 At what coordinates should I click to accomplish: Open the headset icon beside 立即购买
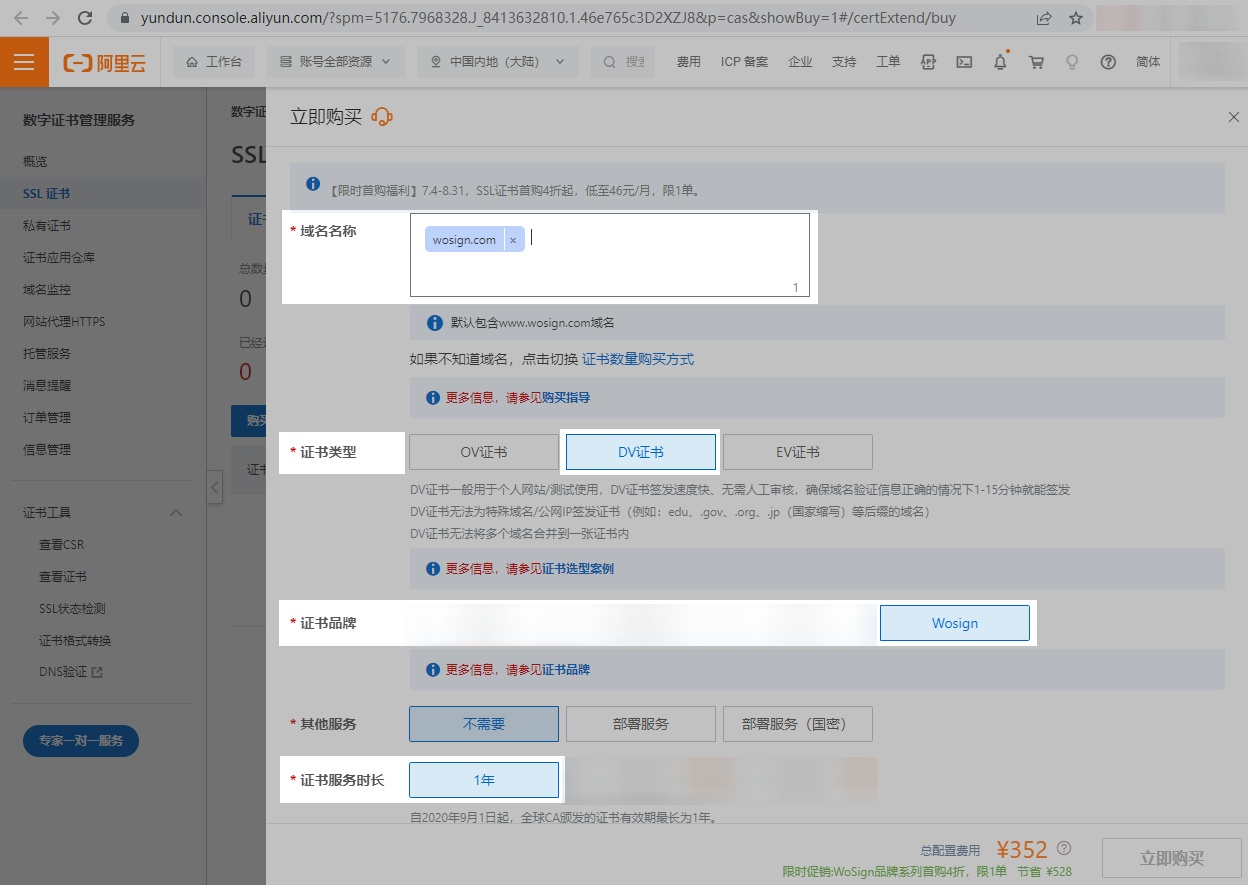[x=381, y=116]
